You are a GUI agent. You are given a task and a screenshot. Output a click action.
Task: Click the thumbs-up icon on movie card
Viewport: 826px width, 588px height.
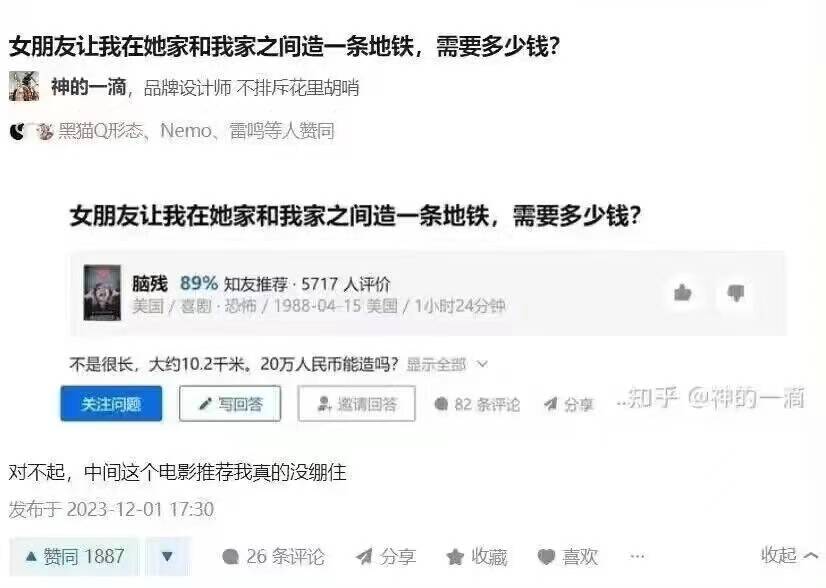(x=683, y=292)
